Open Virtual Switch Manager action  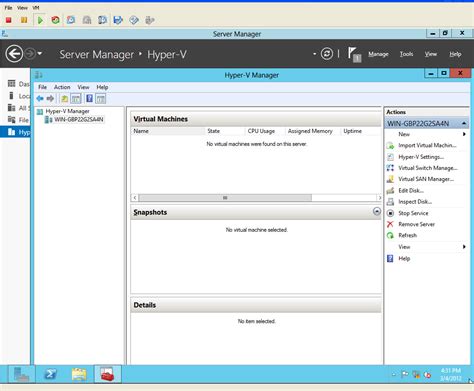tap(427, 168)
